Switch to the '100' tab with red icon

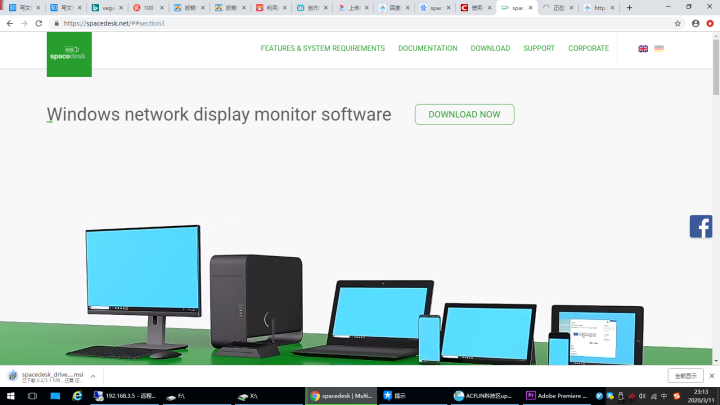click(x=148, y=8)
